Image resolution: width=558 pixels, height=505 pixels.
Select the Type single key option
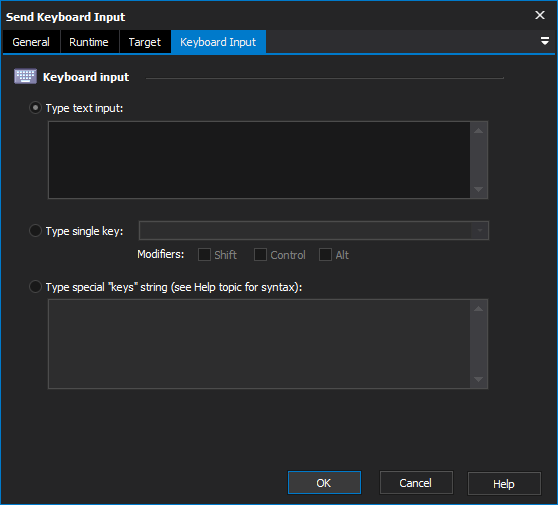pyautogui.click(x=35, y=231)
